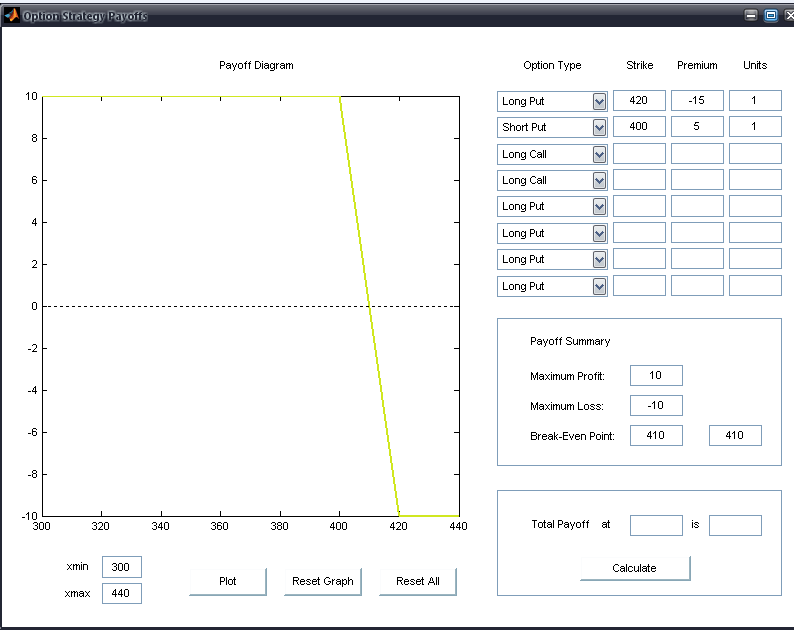Click the empty Premium field in the fourth row
The image size is (794, 630).
pos(697,179)
